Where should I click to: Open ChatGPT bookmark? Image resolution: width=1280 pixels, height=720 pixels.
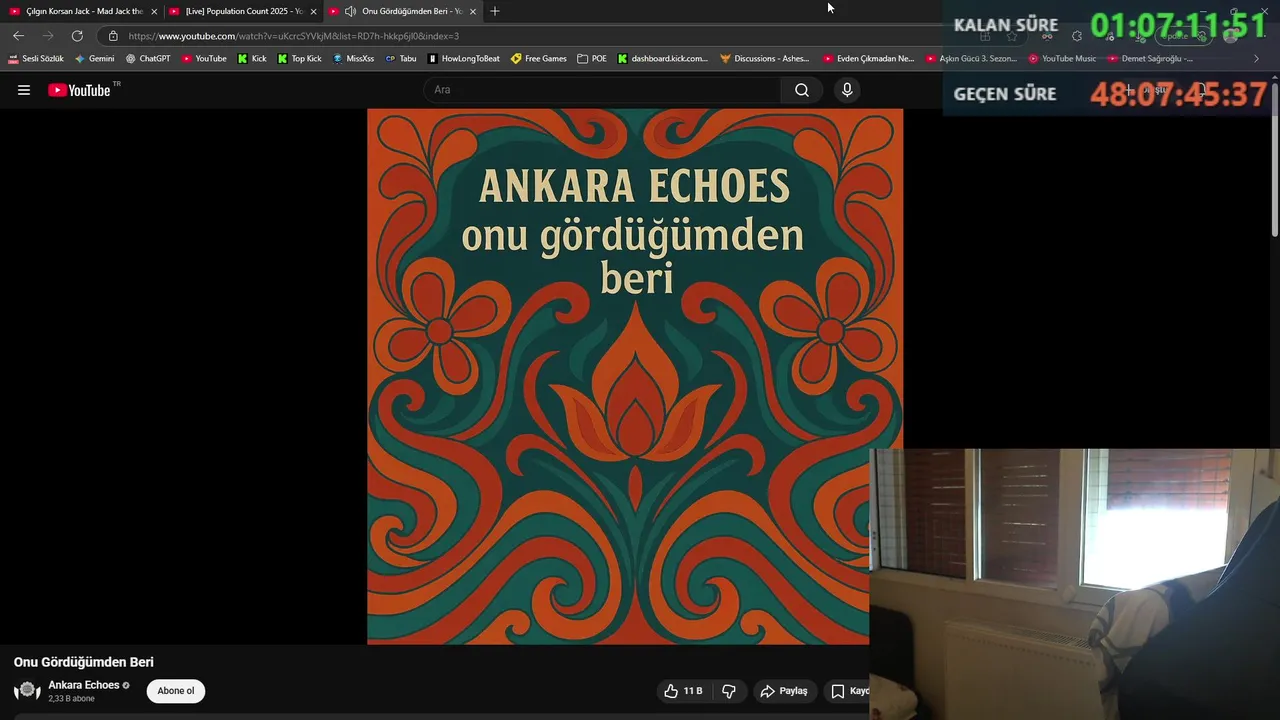click(148, 59)
